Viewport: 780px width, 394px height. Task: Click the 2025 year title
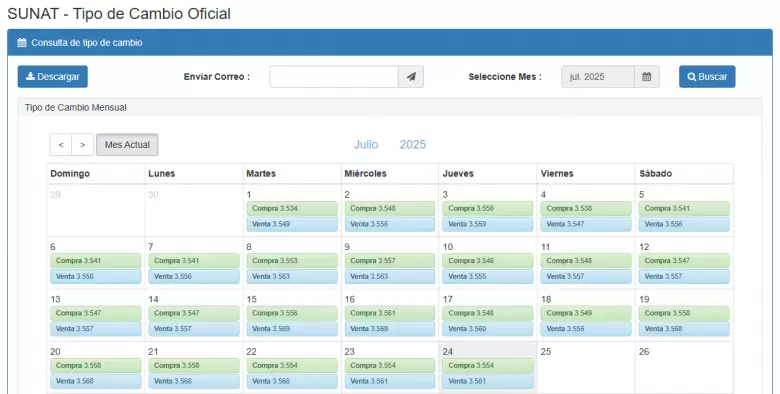pos(413,145)
